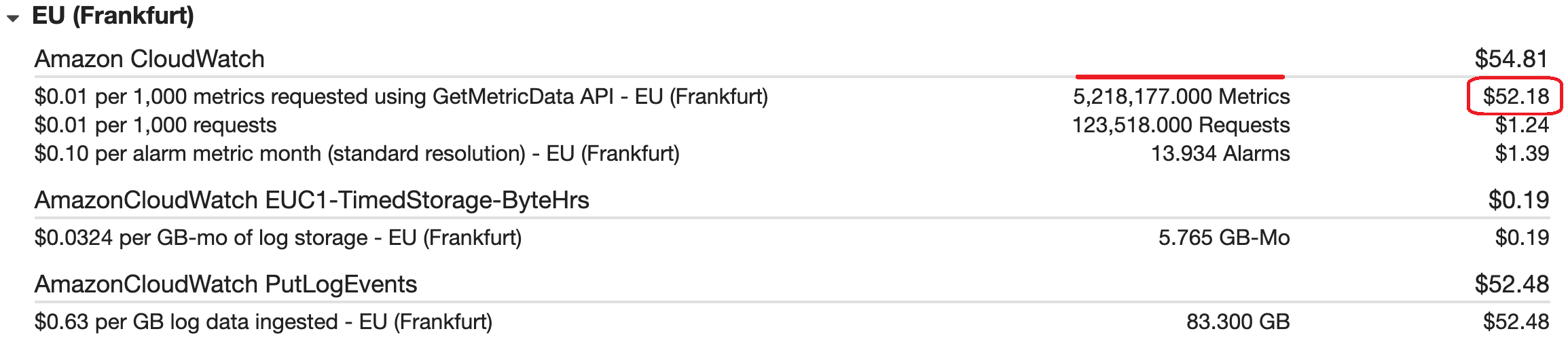Click the 5.765 GB-Mo usage value
The width and height of the screenshot is (1568, 344).
(x=1224, y=238)
